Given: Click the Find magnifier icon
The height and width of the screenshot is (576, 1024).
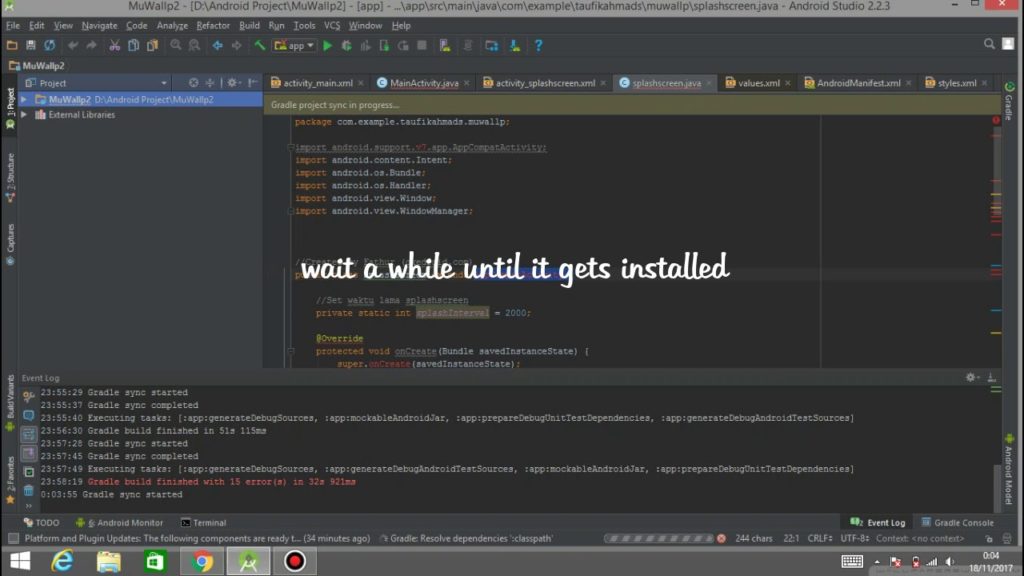Looking at the screenshot, I should pyautogui.click(x=176, y=45).
